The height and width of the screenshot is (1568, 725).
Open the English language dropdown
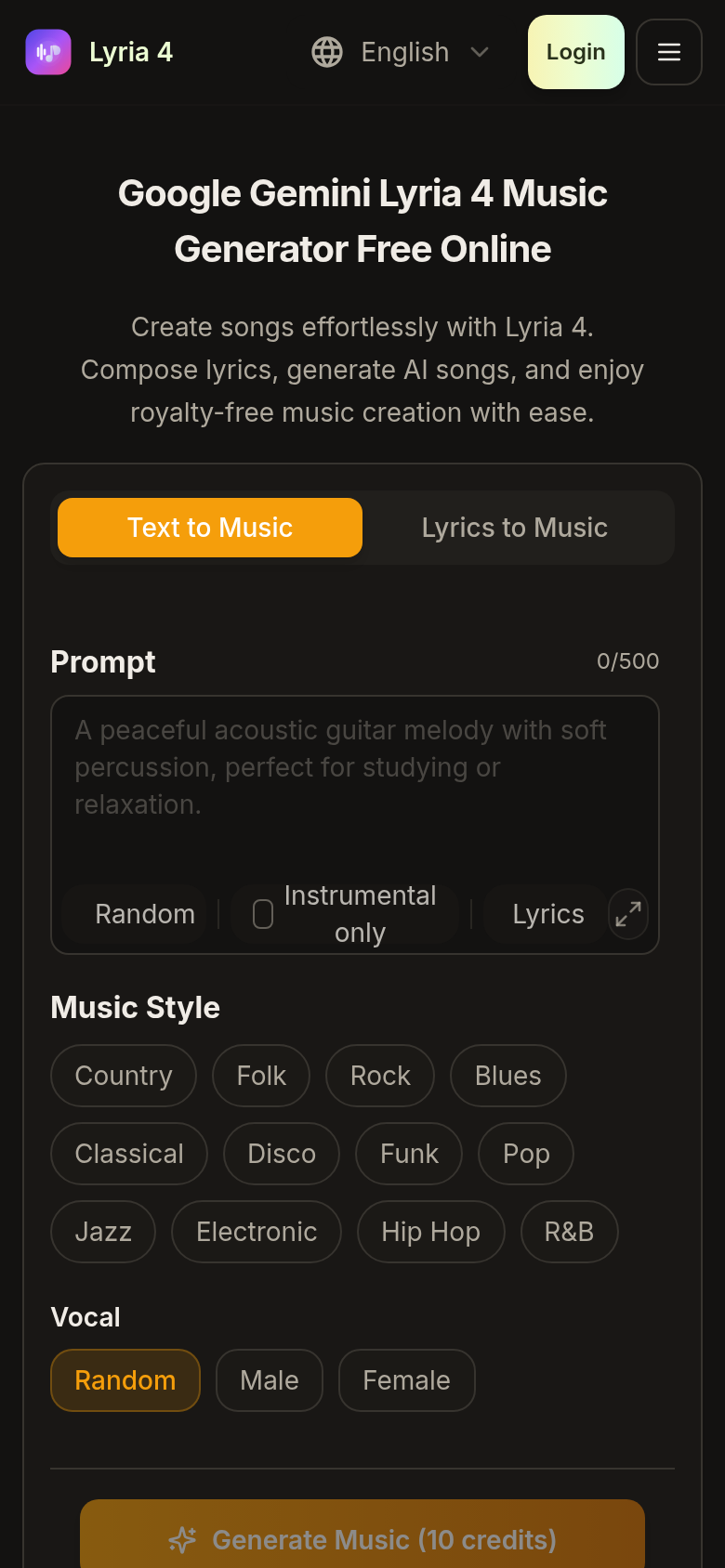coord(401,52)
